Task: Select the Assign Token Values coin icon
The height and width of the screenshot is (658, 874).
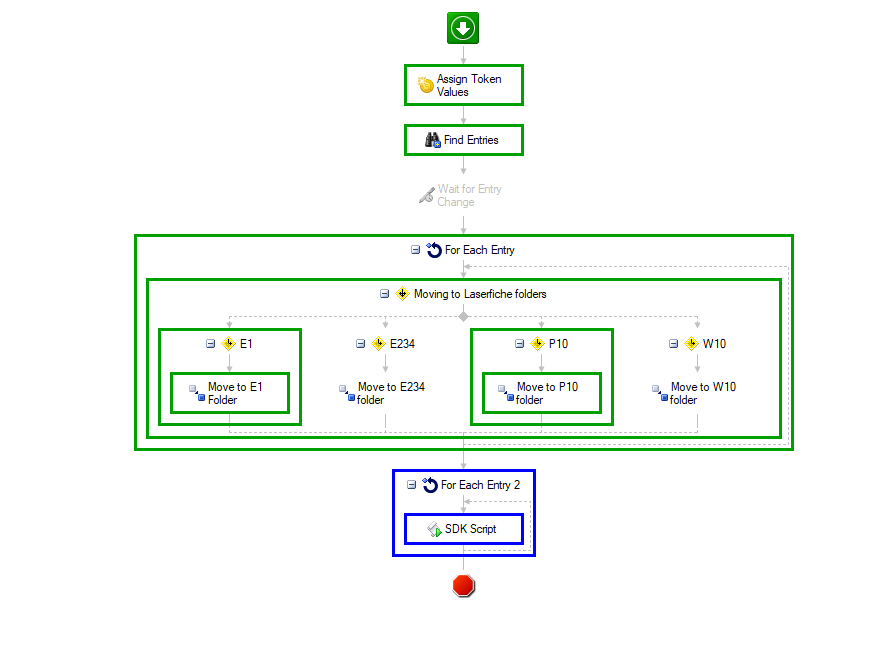Action: (426, 85)
